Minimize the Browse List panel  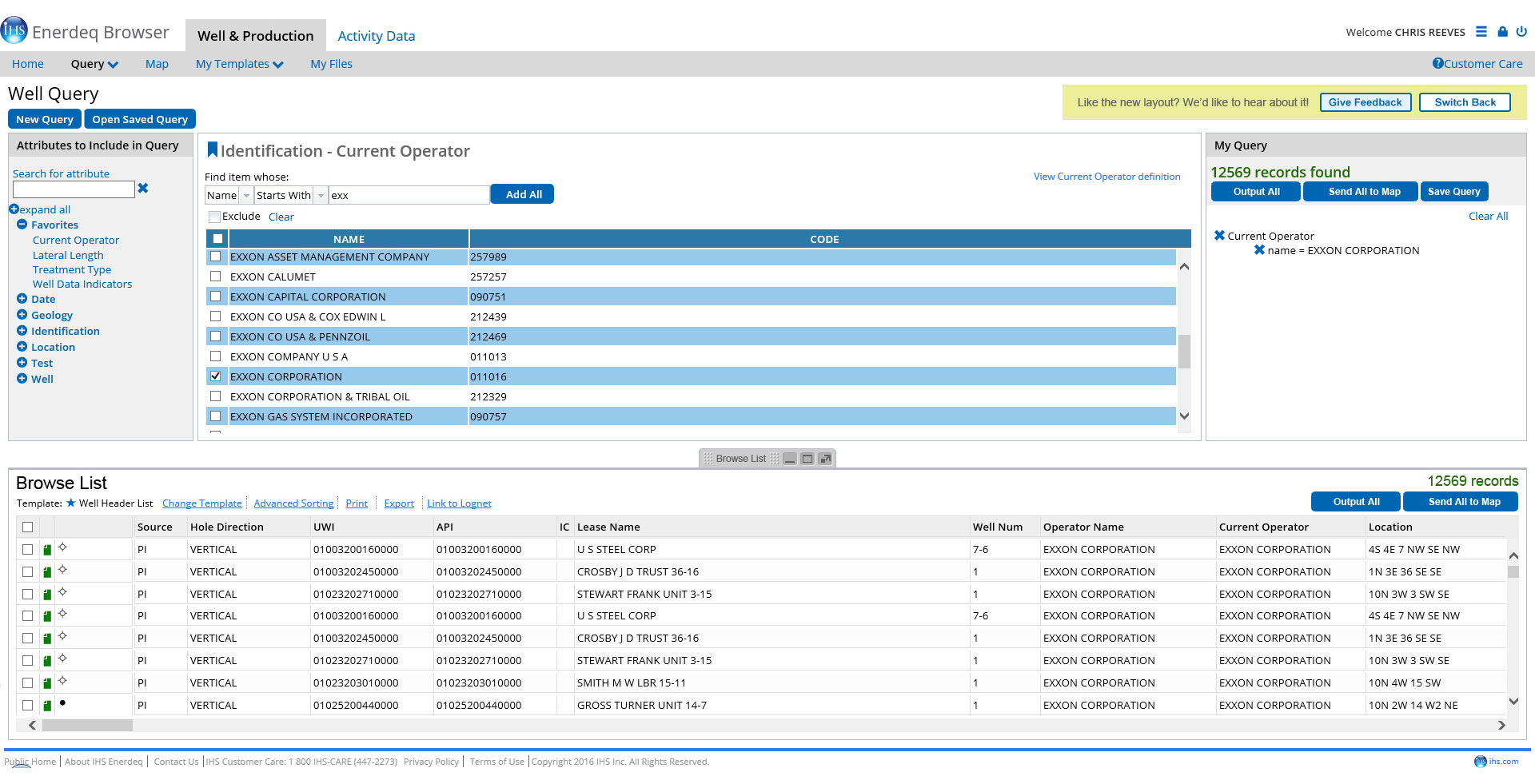(x=790, y=459)
